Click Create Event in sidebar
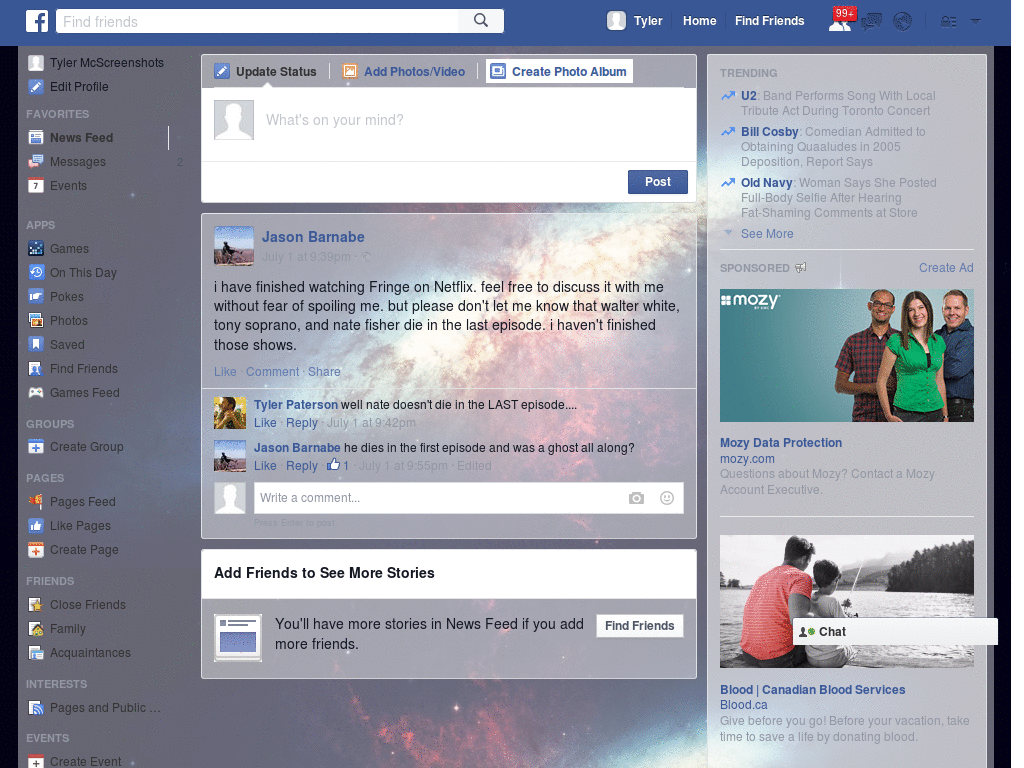The width and height of the screenshot is (1024, 768). 85,761
